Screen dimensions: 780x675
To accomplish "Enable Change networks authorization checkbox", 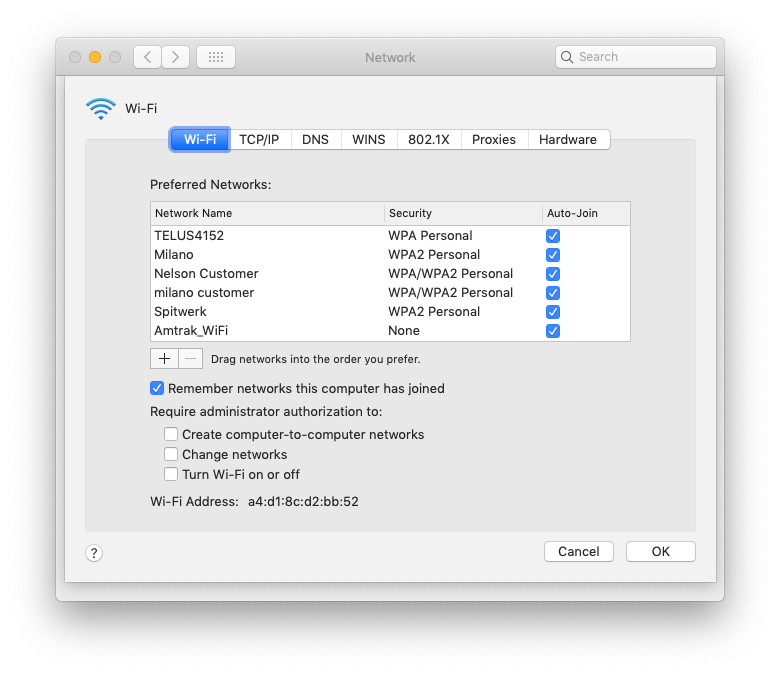I will coord(171,454).
